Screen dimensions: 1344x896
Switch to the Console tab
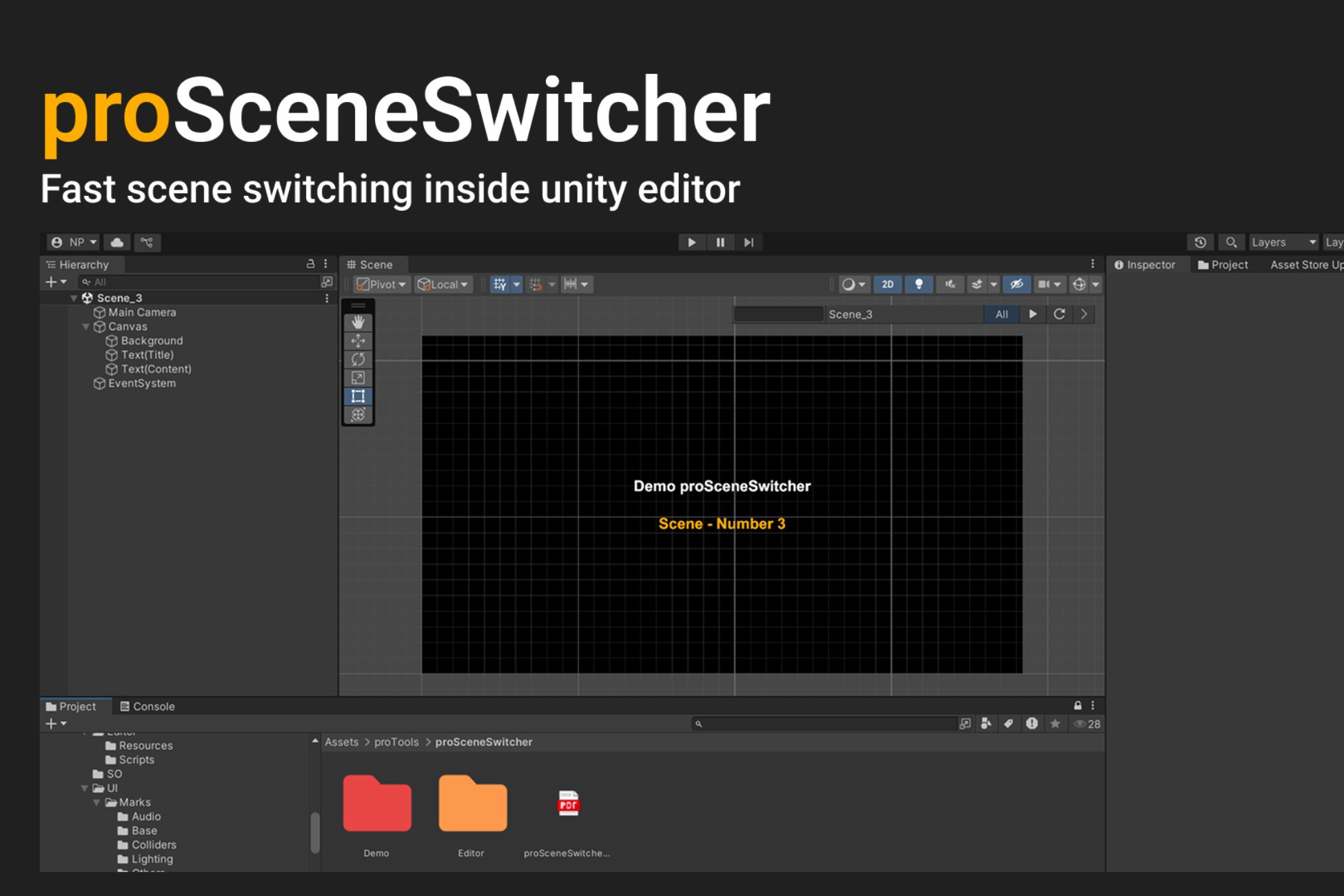coord(149,706)
